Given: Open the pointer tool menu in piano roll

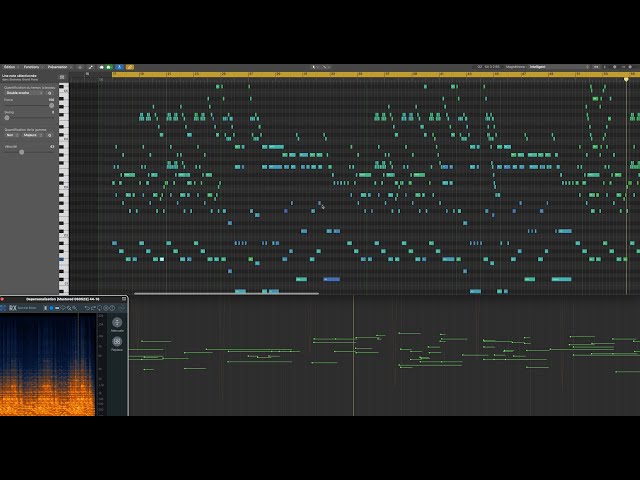Looking at the screenshot, I should pyautogui.click(x=314, y=67).
